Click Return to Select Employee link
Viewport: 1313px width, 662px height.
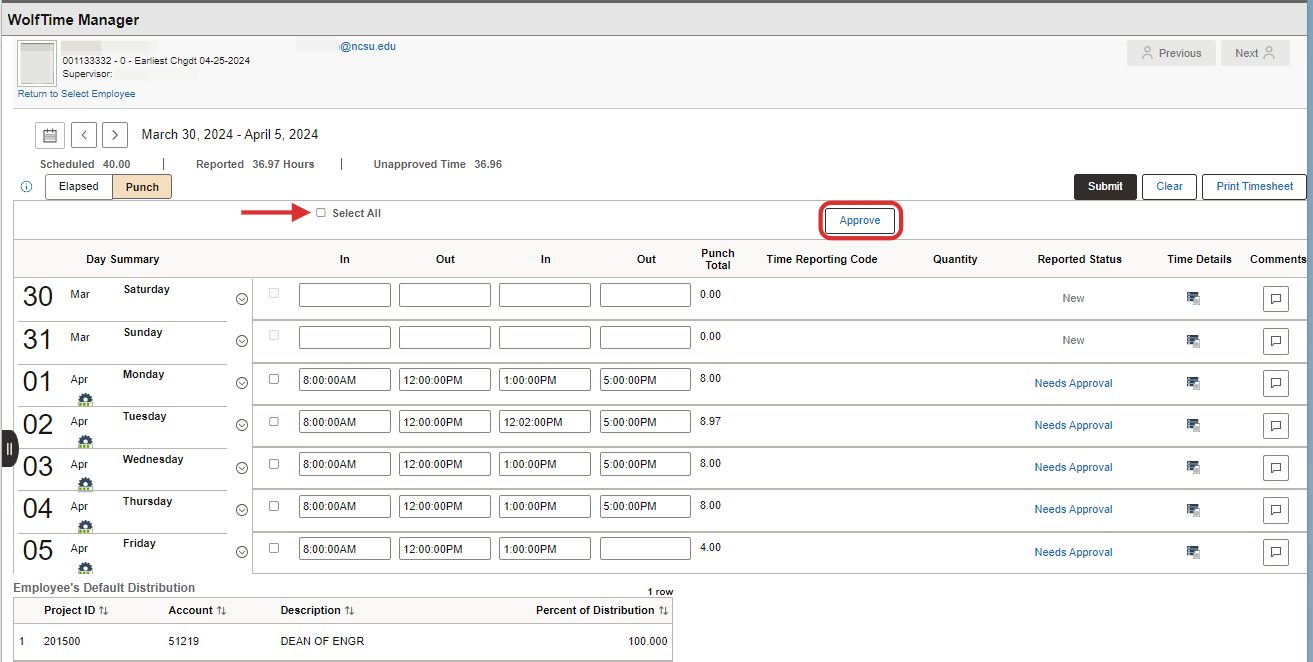[x=76, y=94]
